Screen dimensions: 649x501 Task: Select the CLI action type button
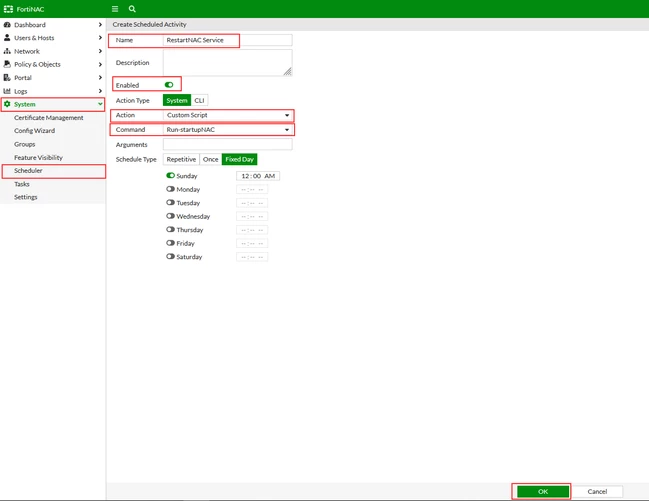pos(200,100)
